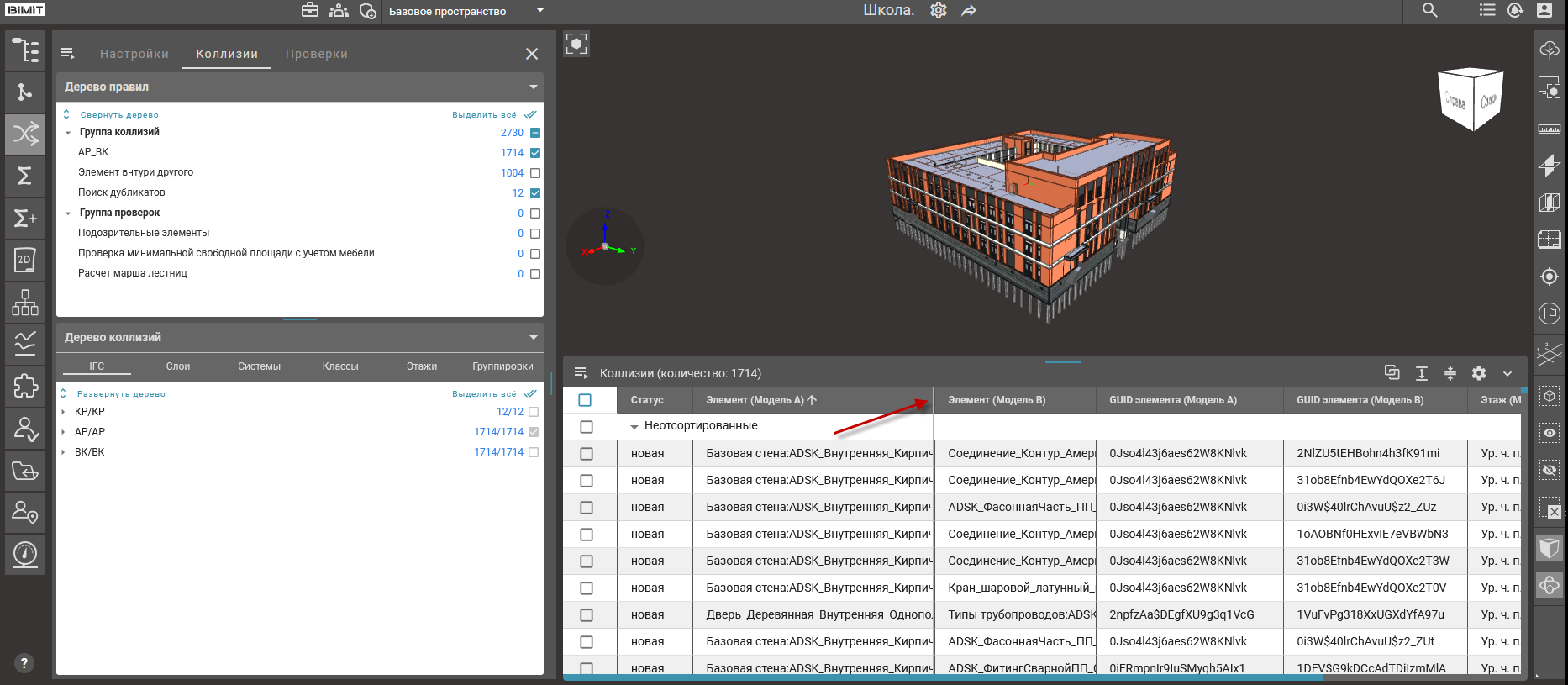This screenshot has width=1568, height=685.
Task: Collapse the Неотсортированные group row
Action: tap(634, 427)
